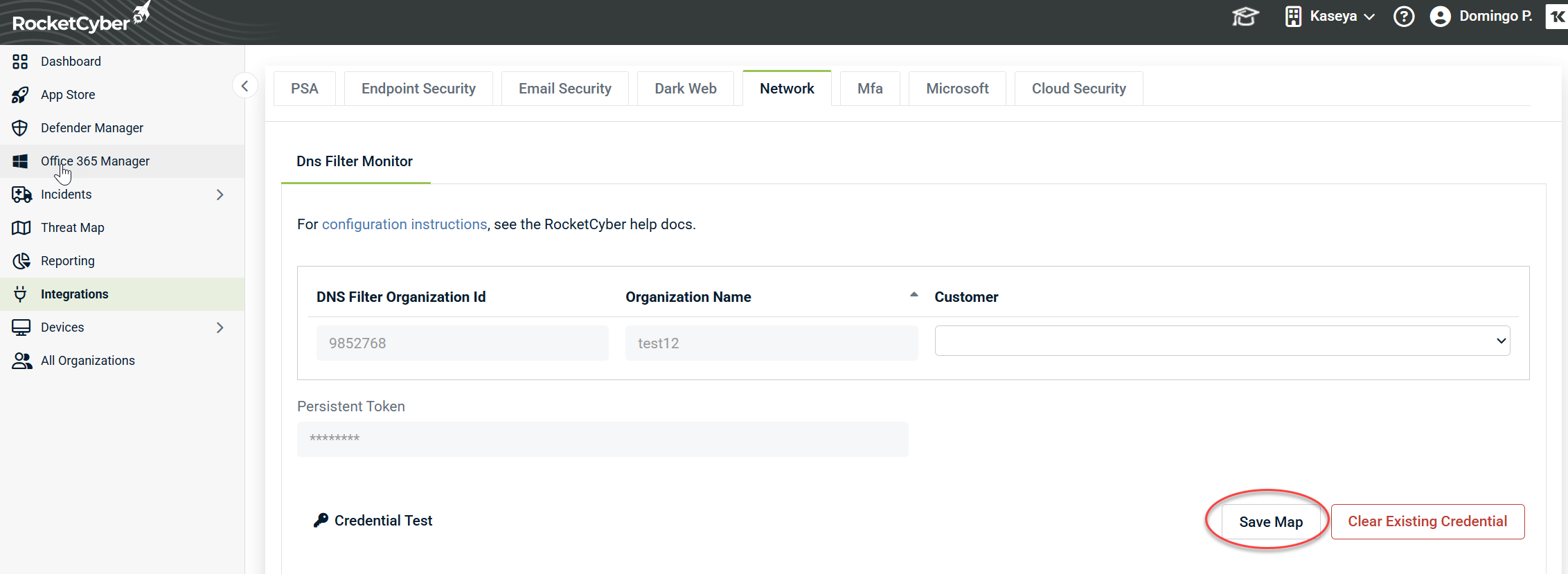Switch to the Endpoint Security tab
Screen dimensions: 1568x574
click(x=418, y=89)
